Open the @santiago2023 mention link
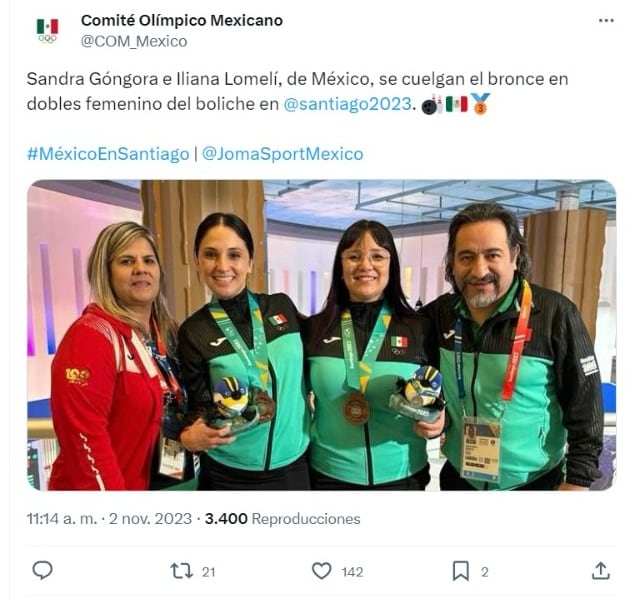This screenshot has width=631, height=601. coord(348,104)
